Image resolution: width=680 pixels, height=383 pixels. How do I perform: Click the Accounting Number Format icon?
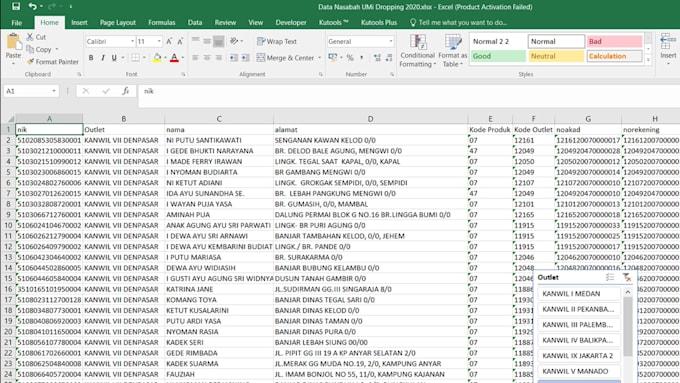point(333,58)
